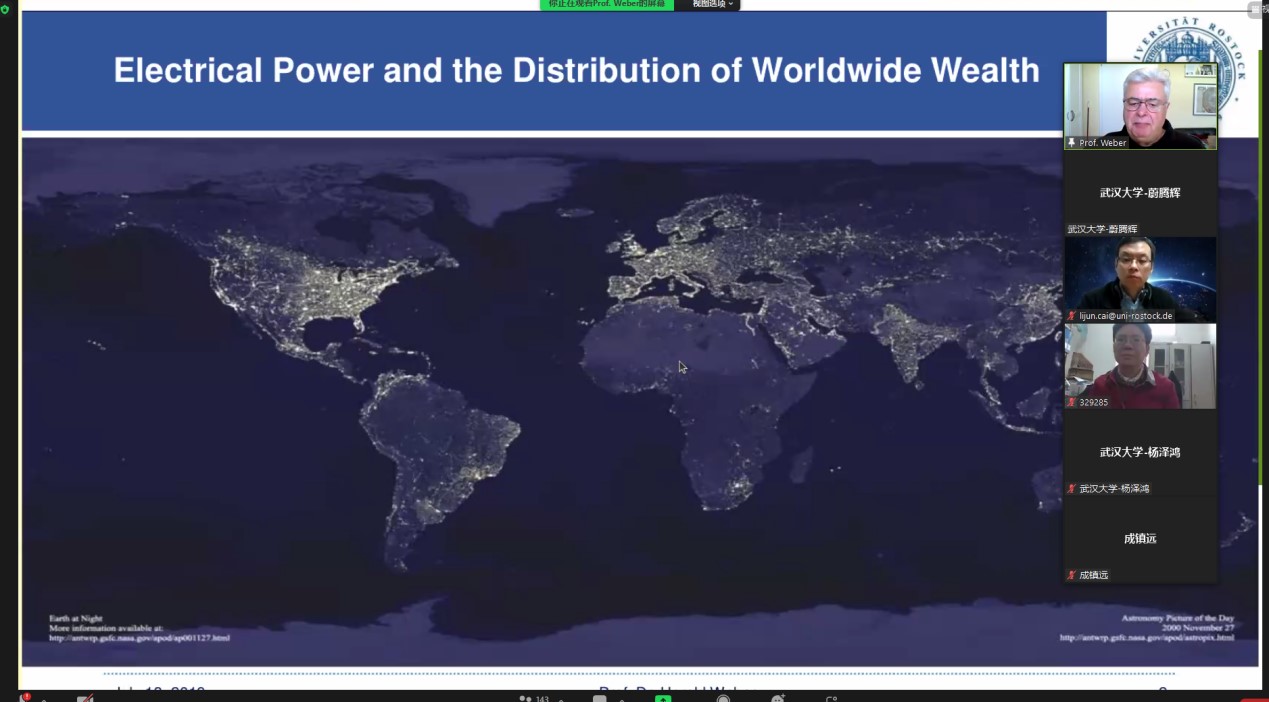This screenshot has width=1269, height=702.
Task: Click the muted mic icon beside lijun.cai
Action: [1072, 316]
